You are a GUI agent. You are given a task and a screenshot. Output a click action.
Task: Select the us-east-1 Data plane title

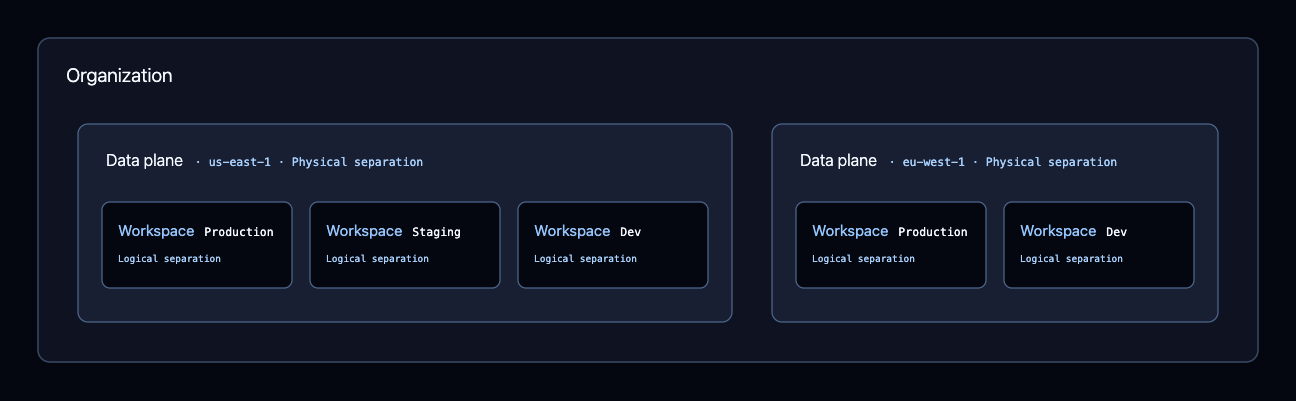[x=145, y=161]
